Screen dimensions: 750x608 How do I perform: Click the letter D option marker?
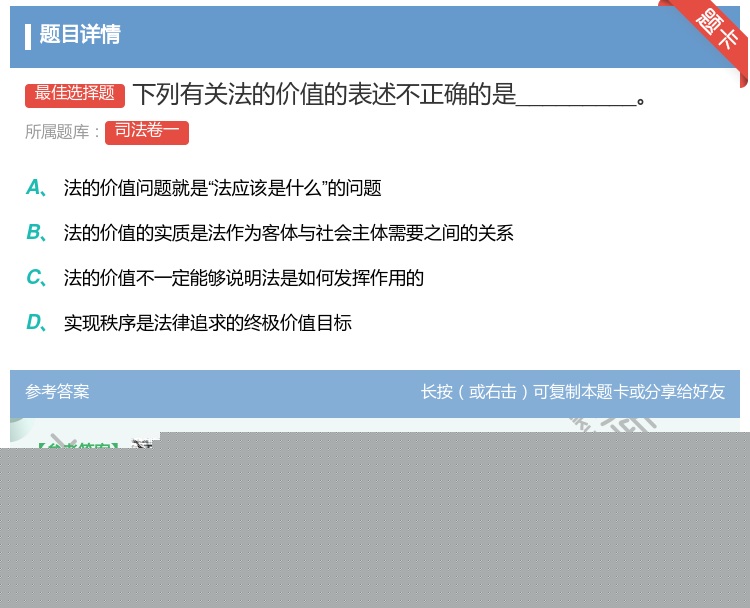[x=36, y=322]
